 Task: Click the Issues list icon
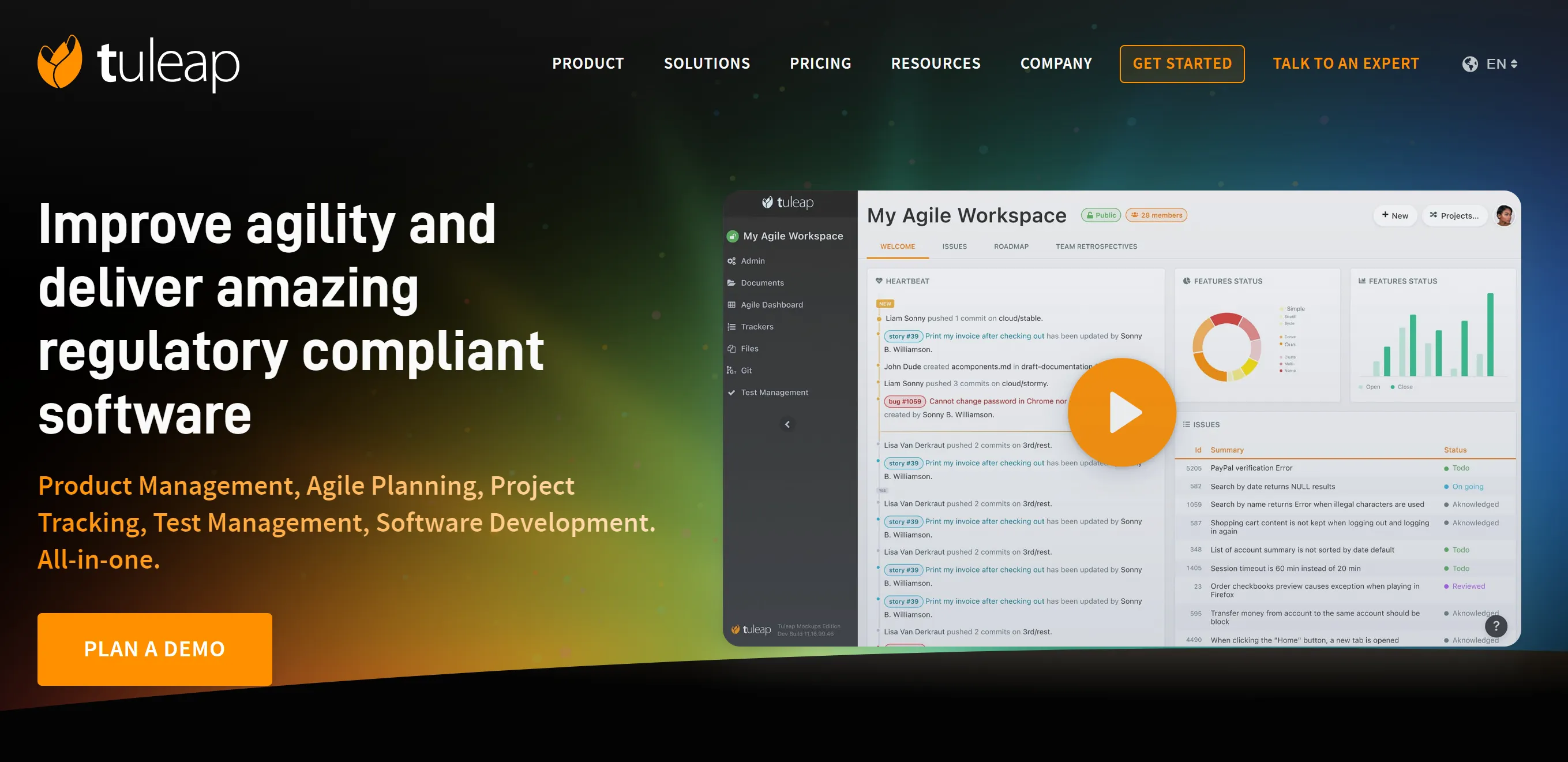click(x=1186, y=424)
